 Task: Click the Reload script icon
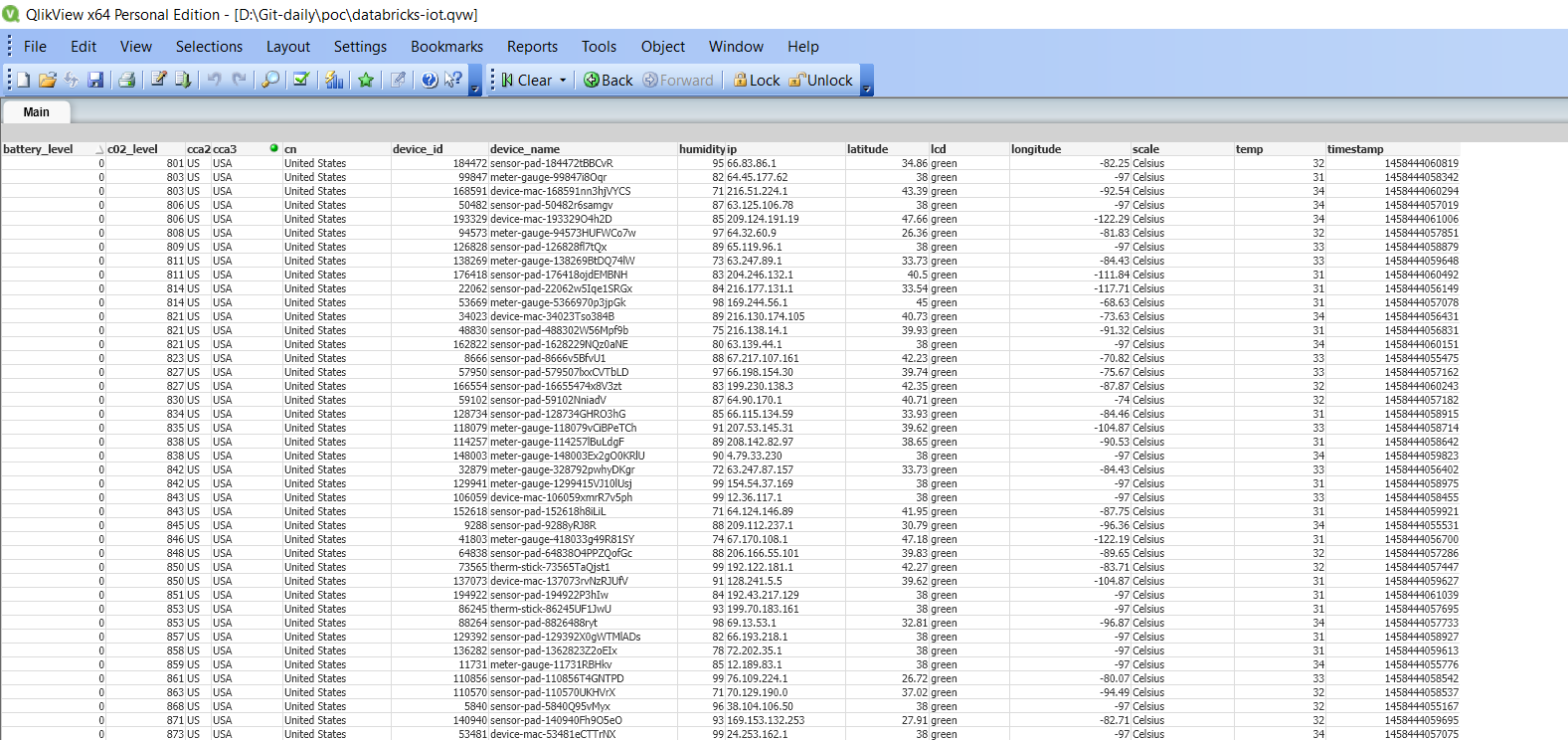click(182, 80)
